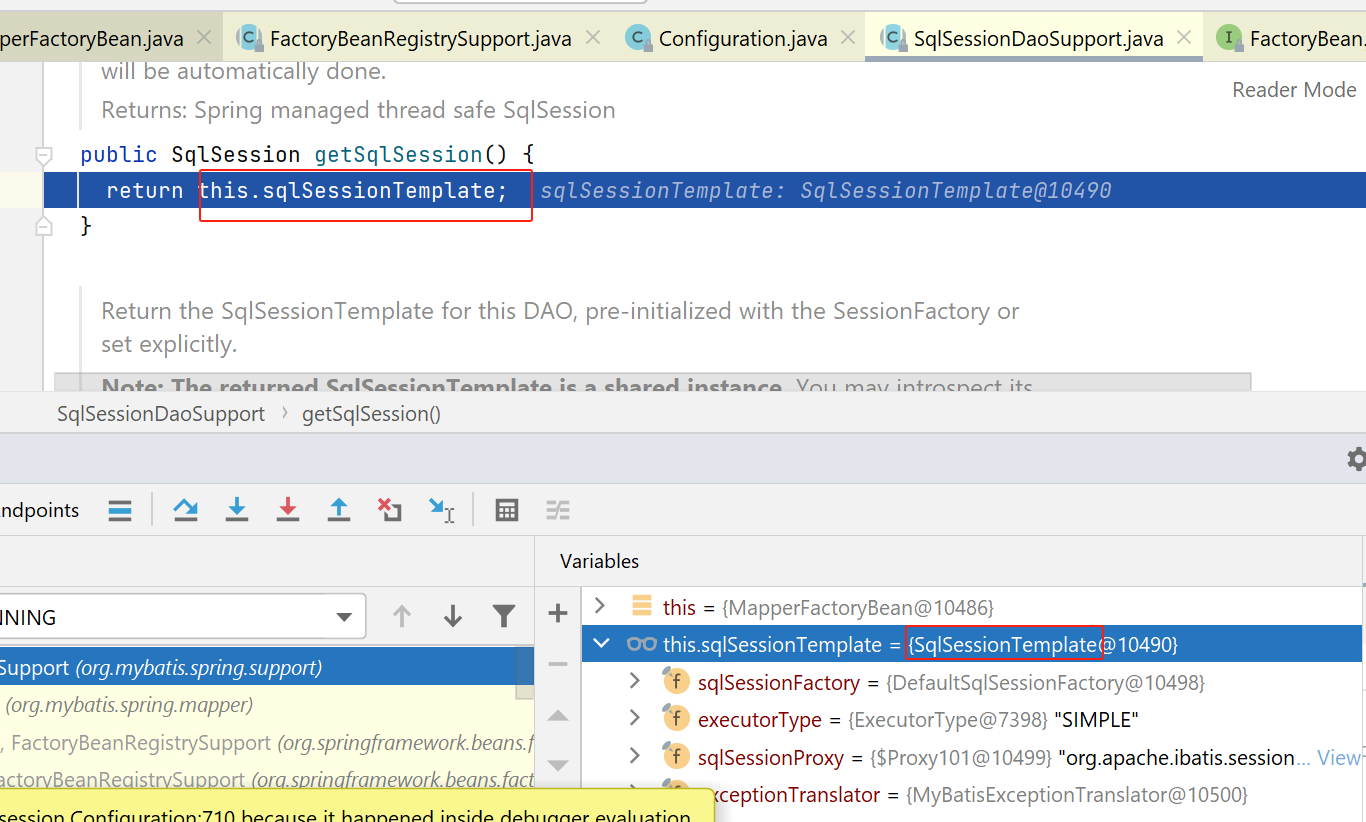
Task: Click the Step Into debugger icon
Action: [x=237, y=510]
